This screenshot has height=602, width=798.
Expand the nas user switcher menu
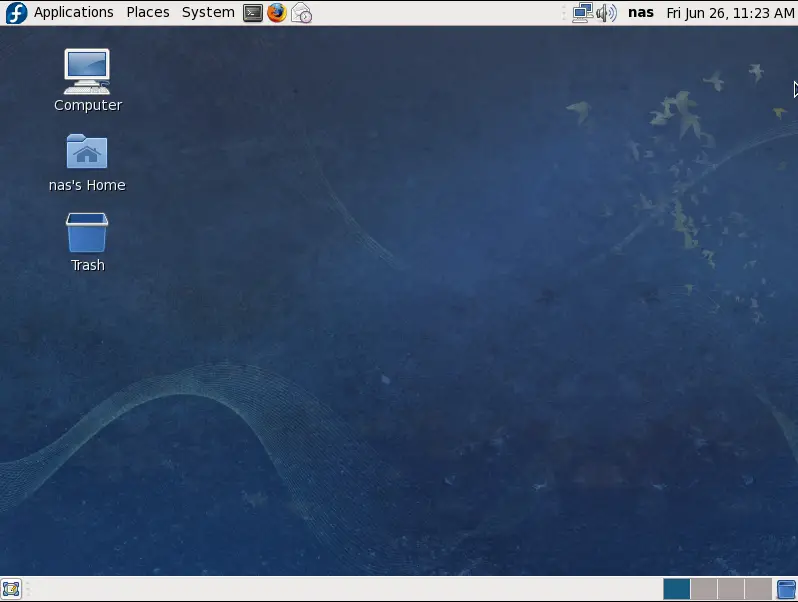pos(641,13)
